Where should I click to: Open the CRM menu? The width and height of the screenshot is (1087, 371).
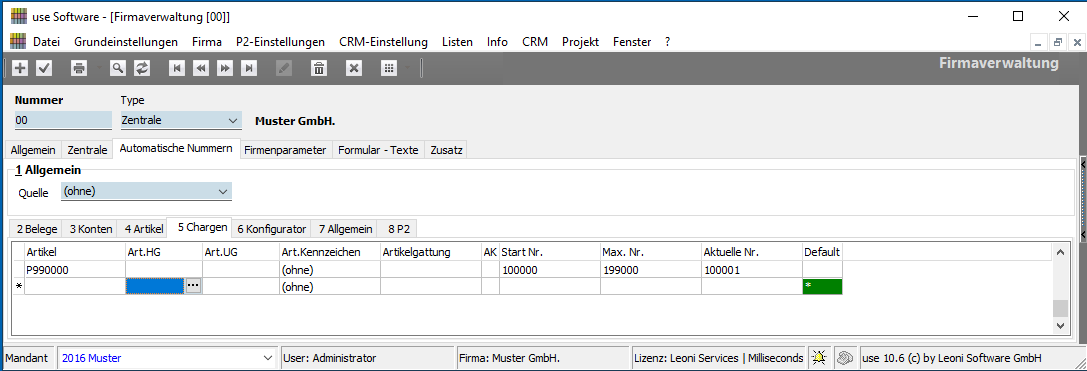535,42
